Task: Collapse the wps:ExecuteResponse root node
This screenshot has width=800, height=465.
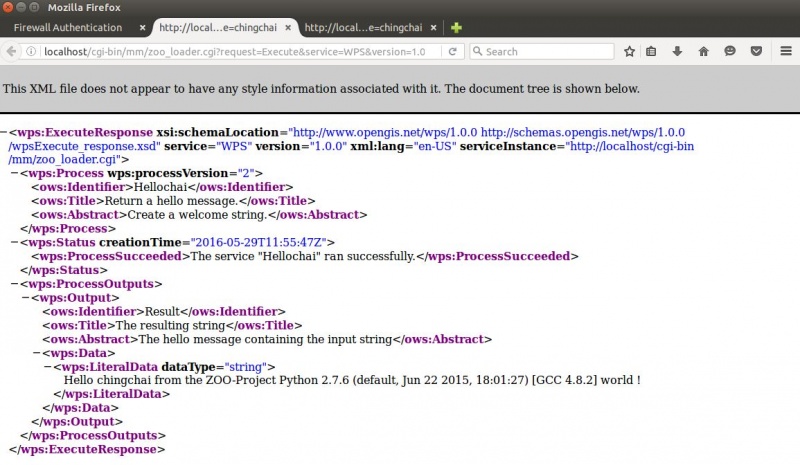Action: pos(4,132)
